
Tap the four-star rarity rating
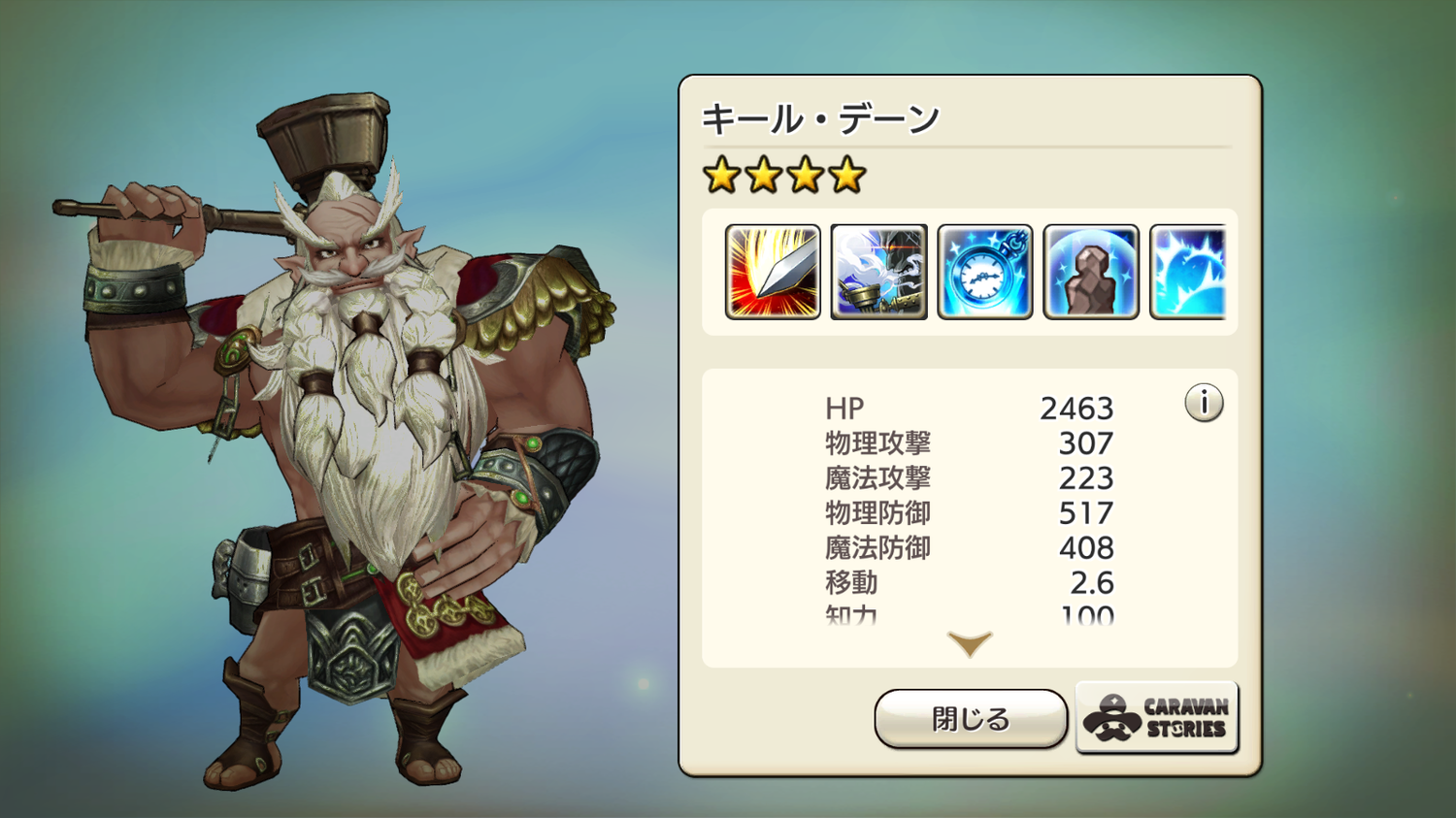(x=784, y=176)
